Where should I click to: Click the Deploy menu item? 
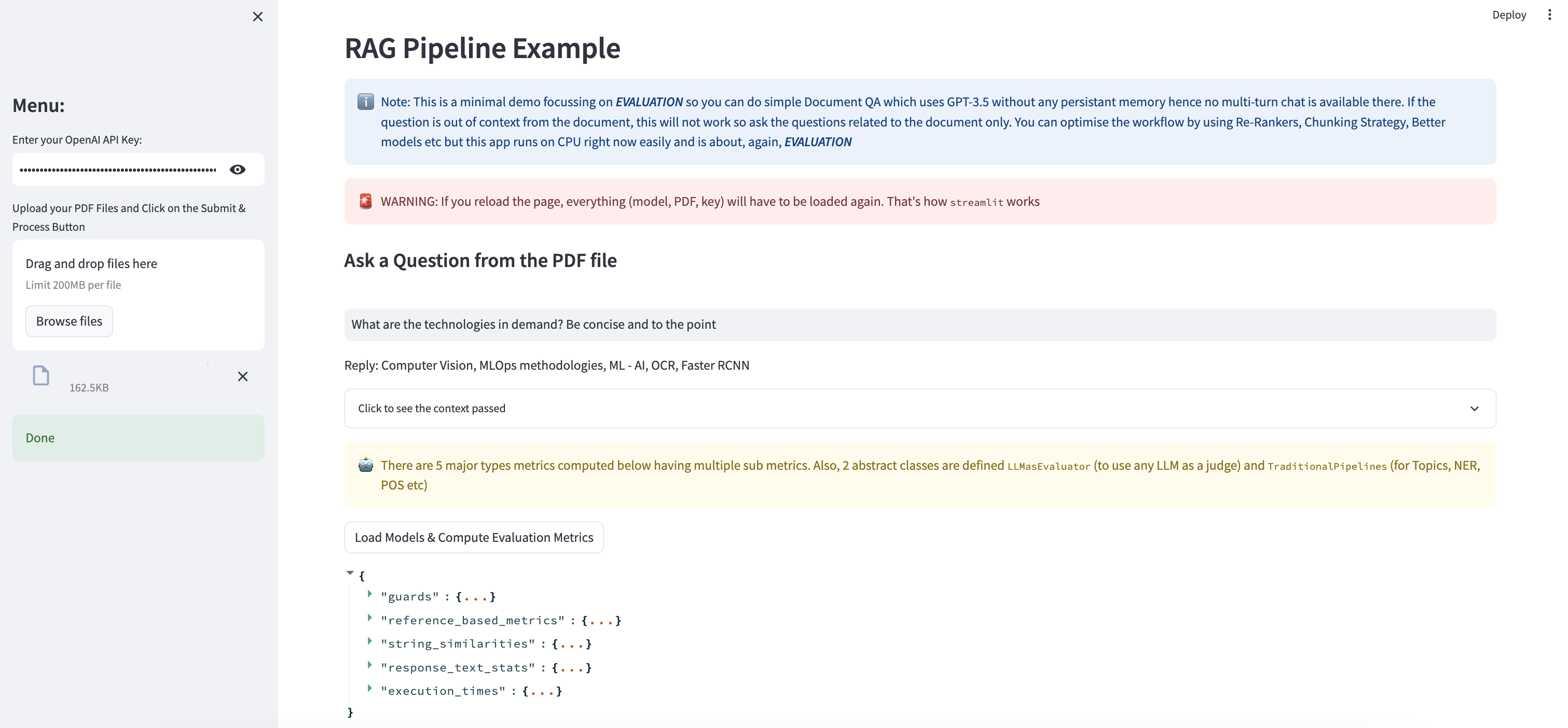(1508, 15)
